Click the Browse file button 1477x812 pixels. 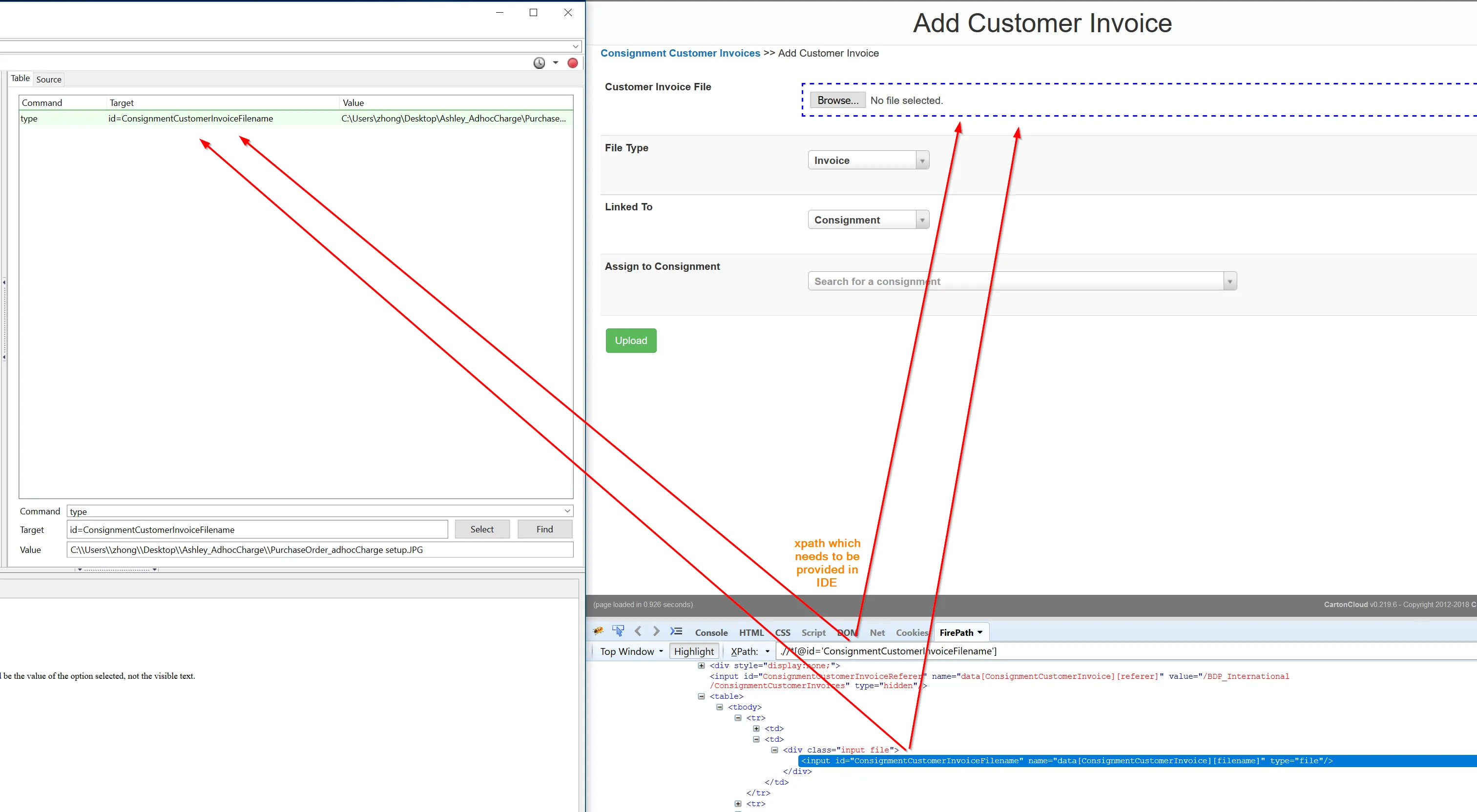pos(837,101)
